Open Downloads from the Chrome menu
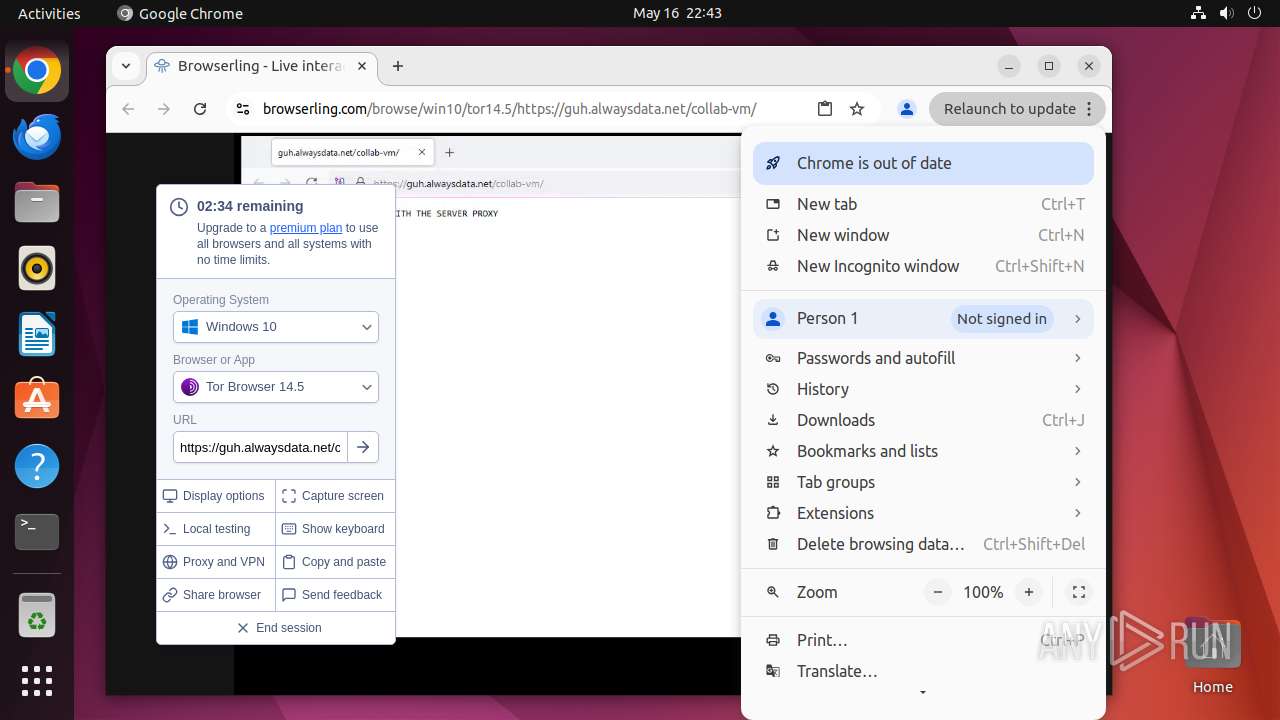Image resolution: width=1280 pixels, height=720 pixels. (923, 420)
